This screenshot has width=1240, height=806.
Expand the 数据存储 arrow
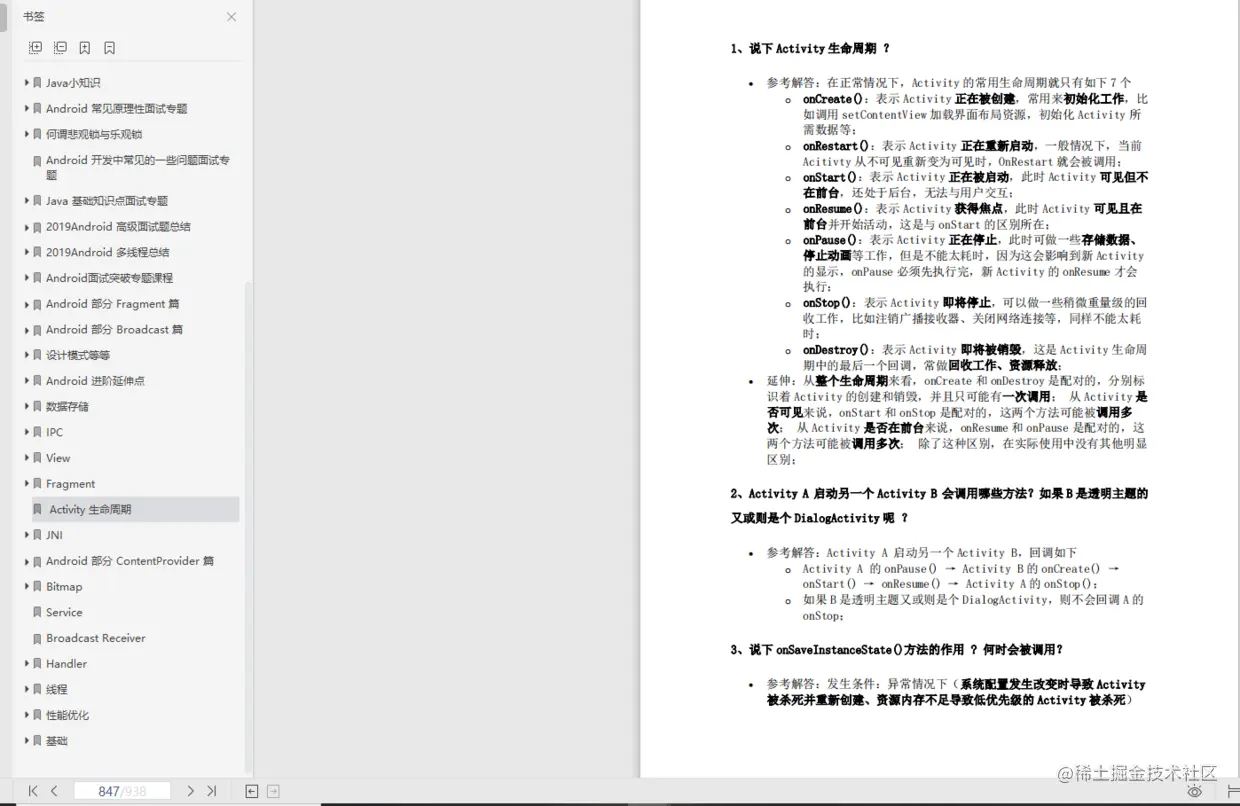[x=27, y=407]
